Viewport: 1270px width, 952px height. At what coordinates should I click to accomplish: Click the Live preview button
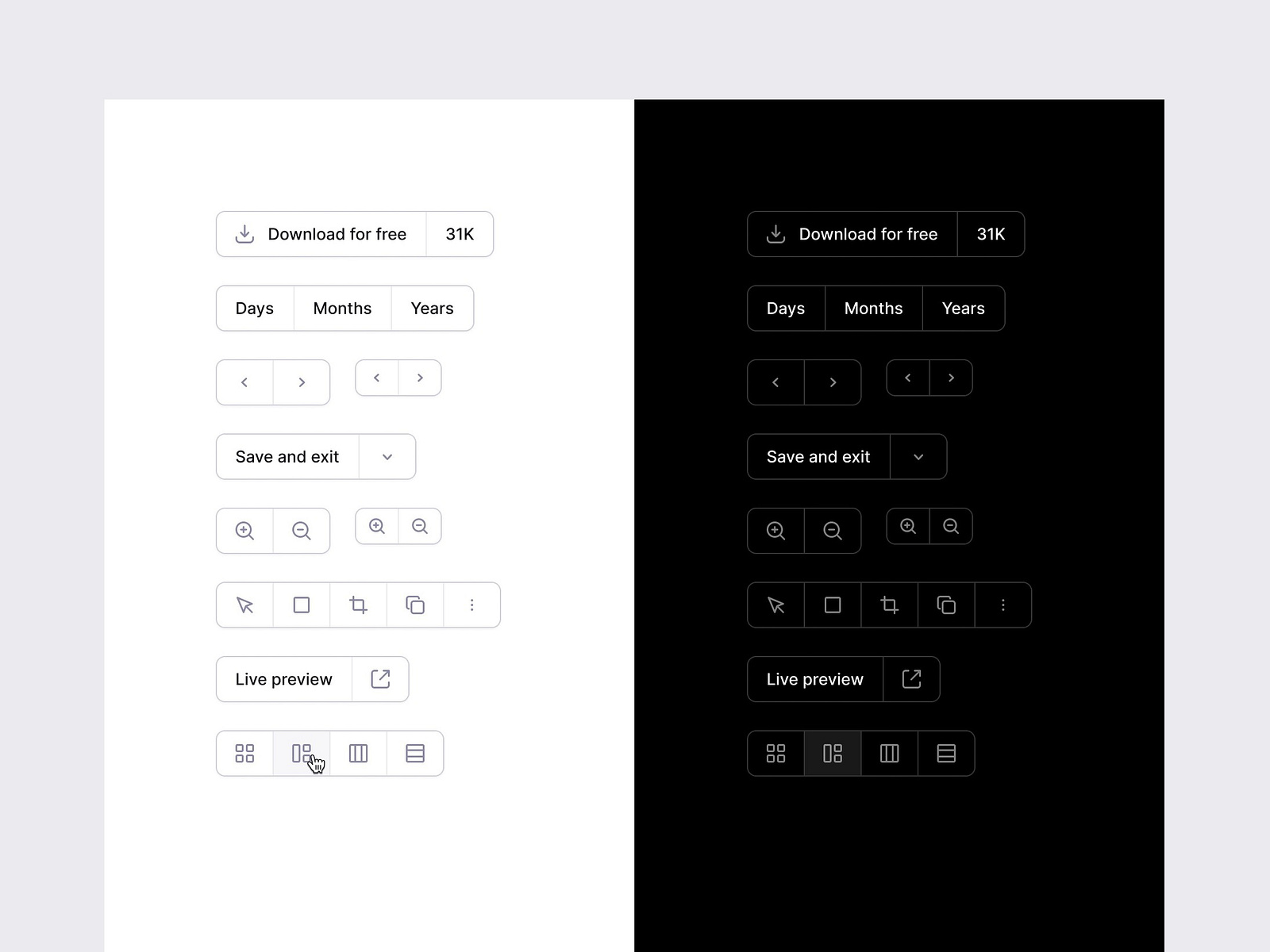click(x=283, y=679)
